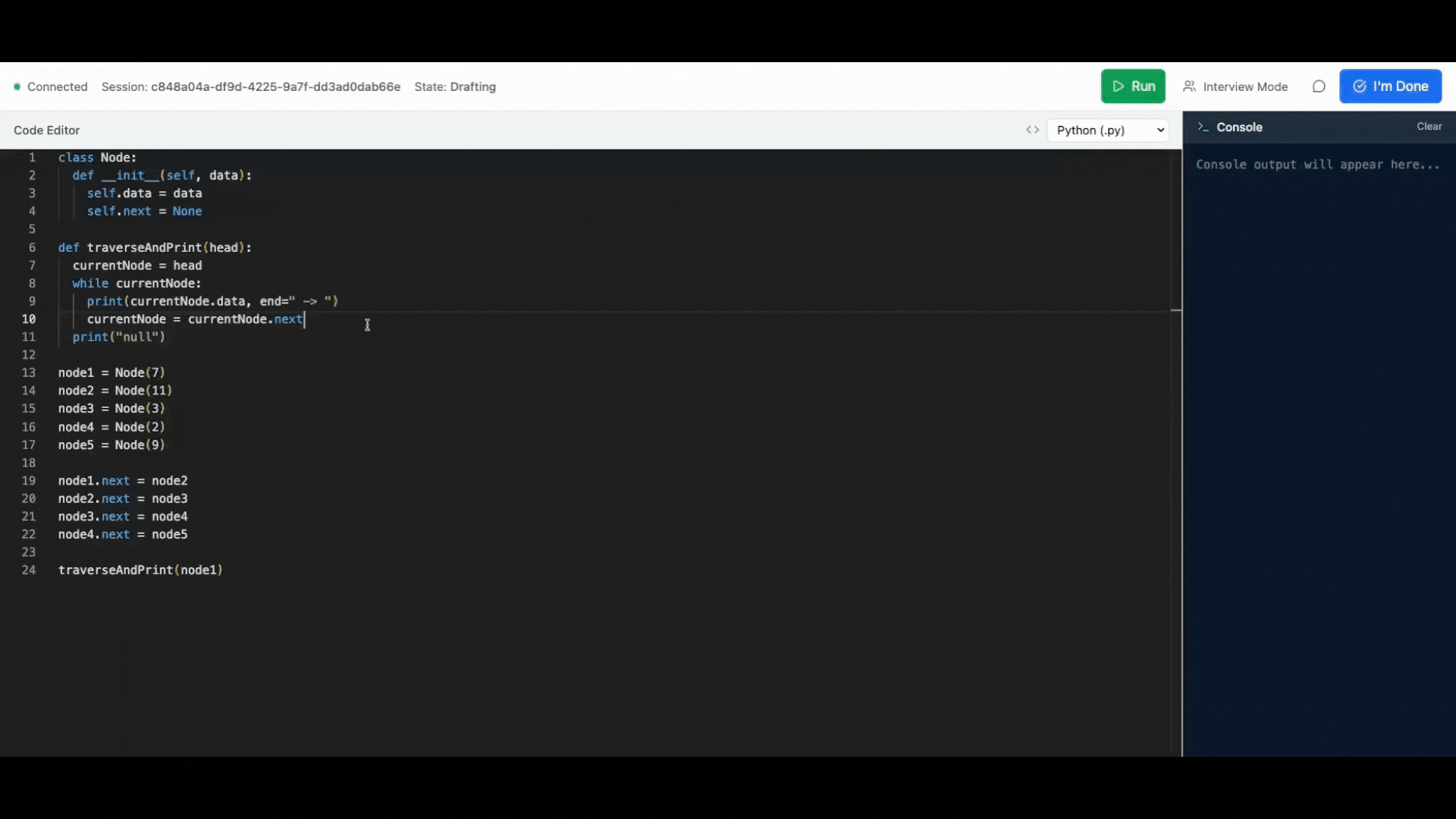Click the Console terminal prompt icon

tap(1203, 127)
